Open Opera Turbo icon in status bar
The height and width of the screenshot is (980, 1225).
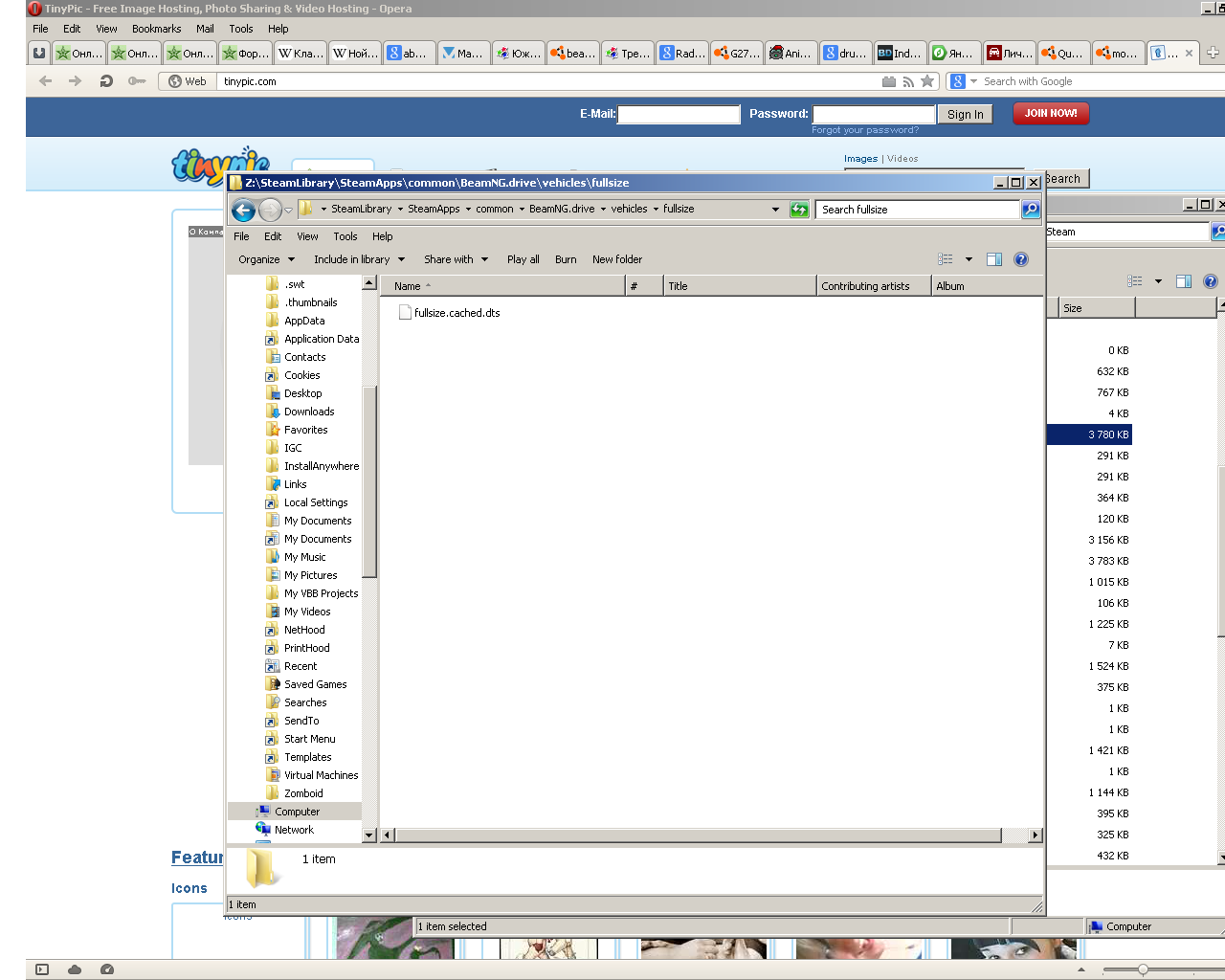[107, 969]
